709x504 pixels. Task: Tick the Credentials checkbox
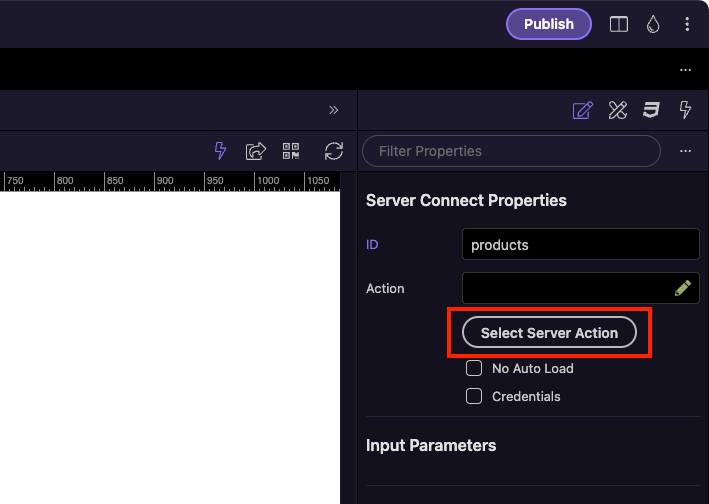click(475, 396)
